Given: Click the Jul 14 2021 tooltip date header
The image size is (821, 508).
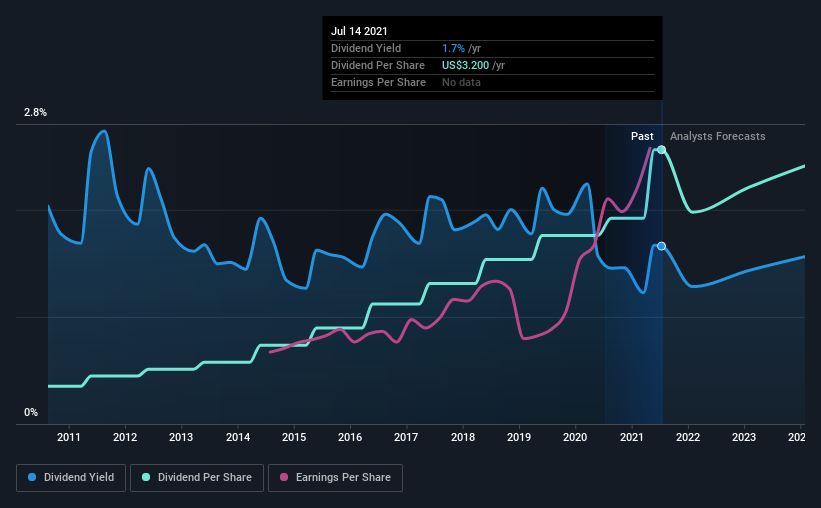Looking at the screenshot, I should tap(359, 31).
